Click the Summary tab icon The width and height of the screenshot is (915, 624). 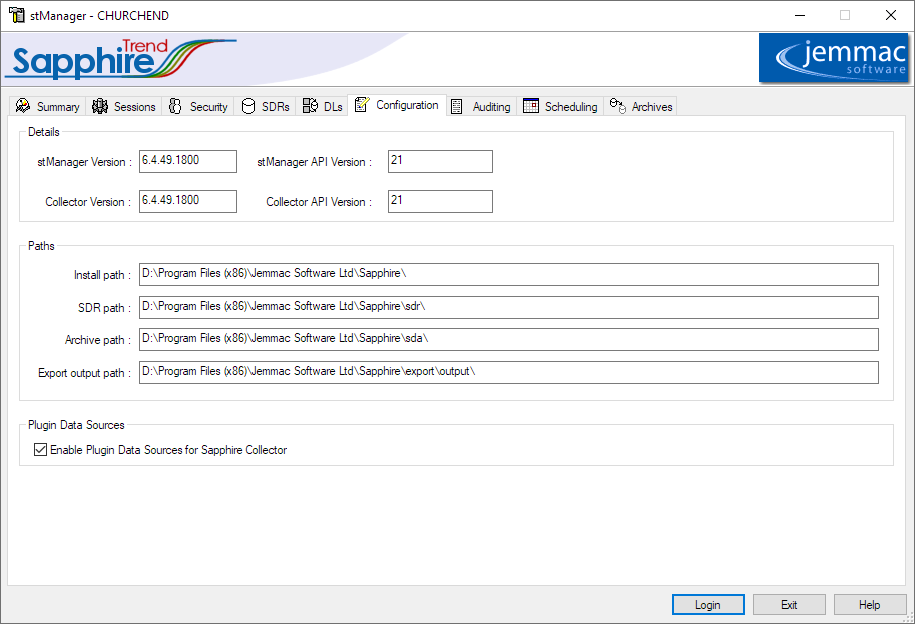(x=23, y=106)
